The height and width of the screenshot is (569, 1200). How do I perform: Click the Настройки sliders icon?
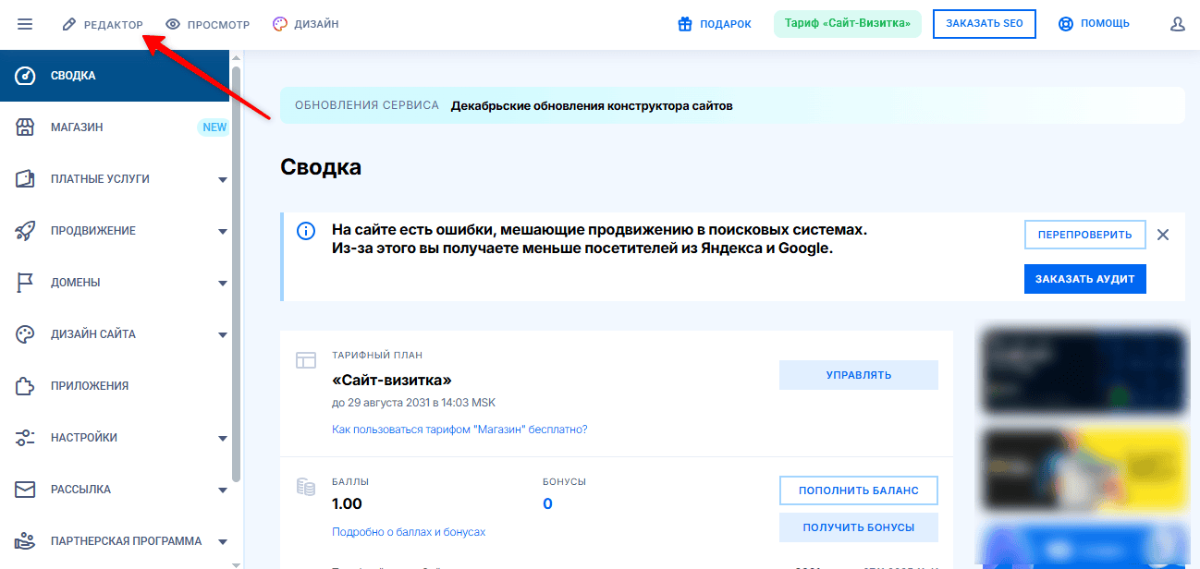point(26,438)
